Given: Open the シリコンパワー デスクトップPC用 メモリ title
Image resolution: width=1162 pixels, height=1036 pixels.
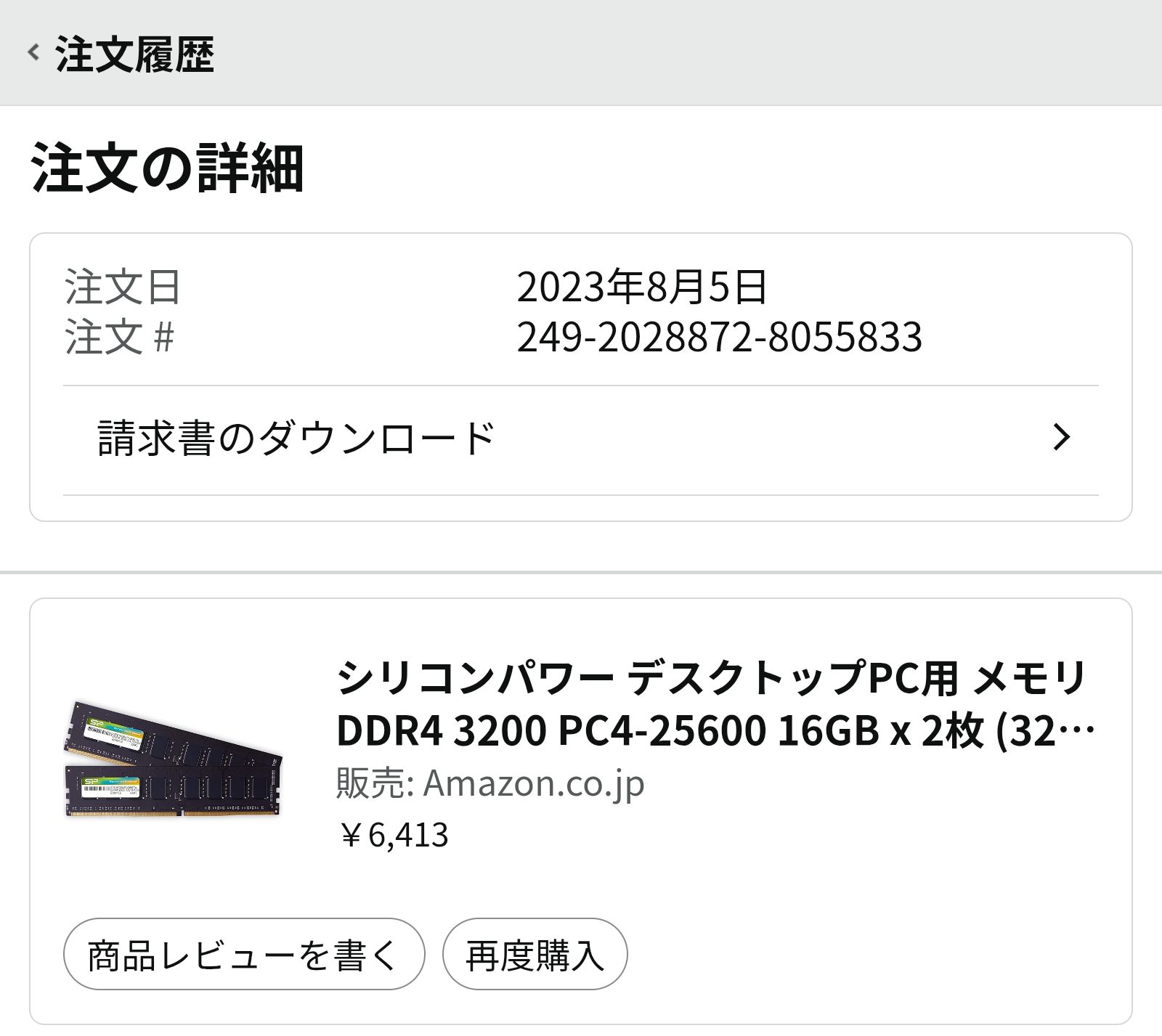Looking at the screenshot, I should coord(710,678).
